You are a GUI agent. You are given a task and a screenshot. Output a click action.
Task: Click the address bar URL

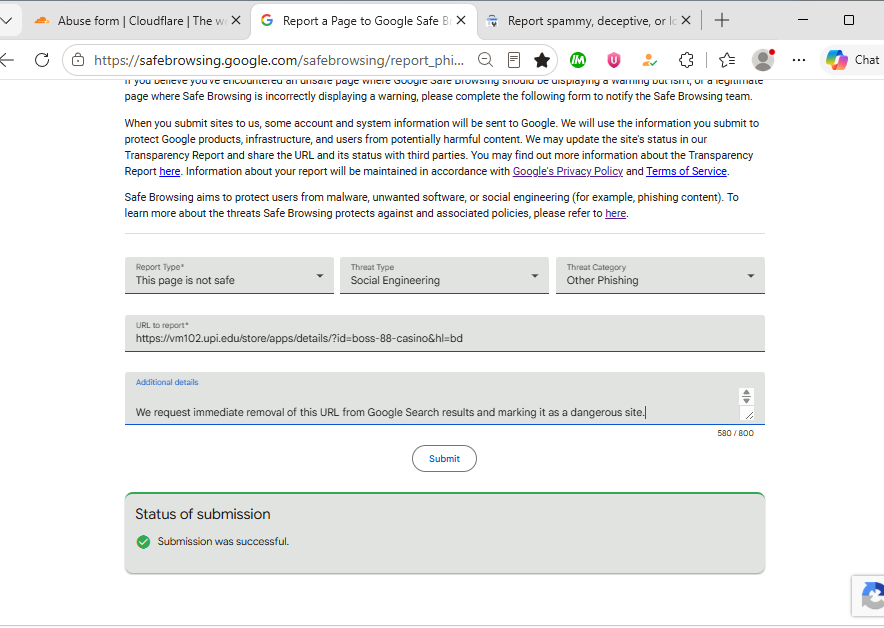coord(279,60)
